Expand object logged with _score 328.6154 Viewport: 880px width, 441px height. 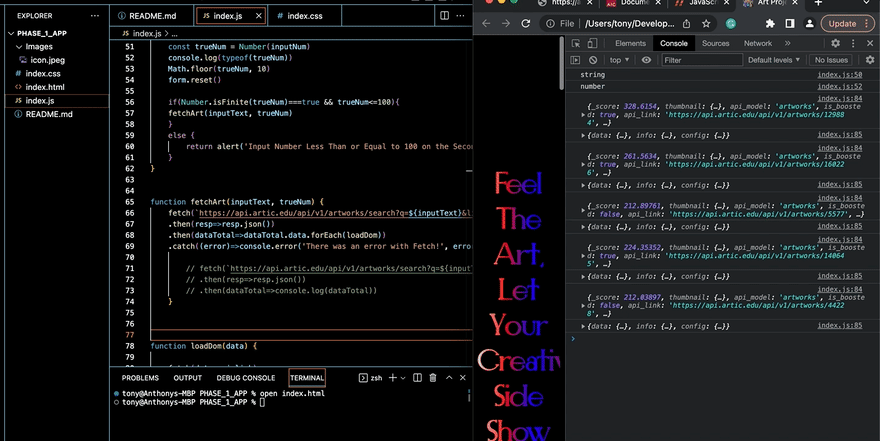click(x=583, y=114)
